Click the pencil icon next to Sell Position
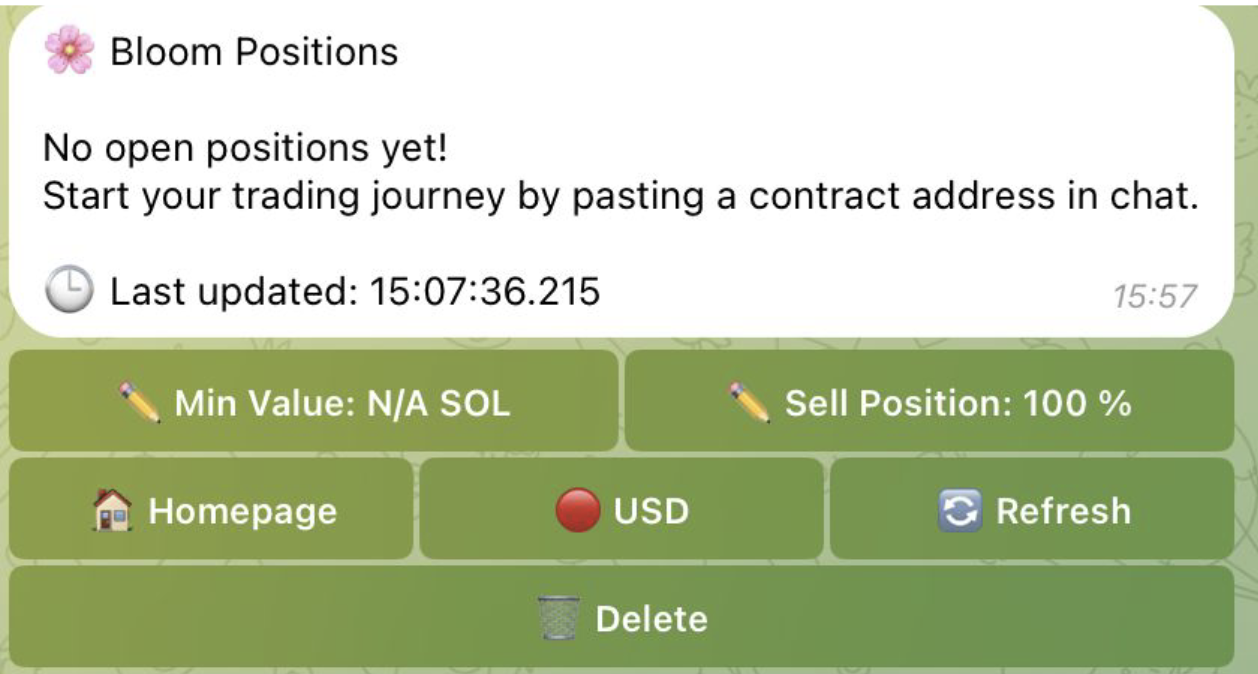This screenshot has height=674, width=1258. [x=749, y=403]
